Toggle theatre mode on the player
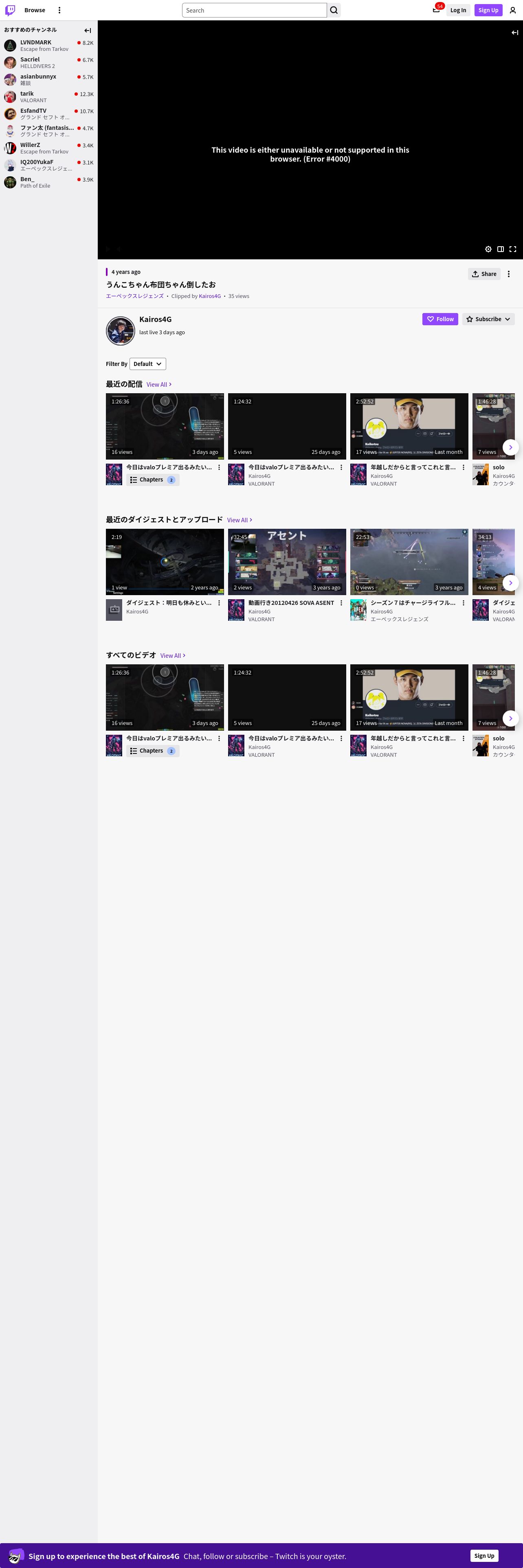 point(501,249)
